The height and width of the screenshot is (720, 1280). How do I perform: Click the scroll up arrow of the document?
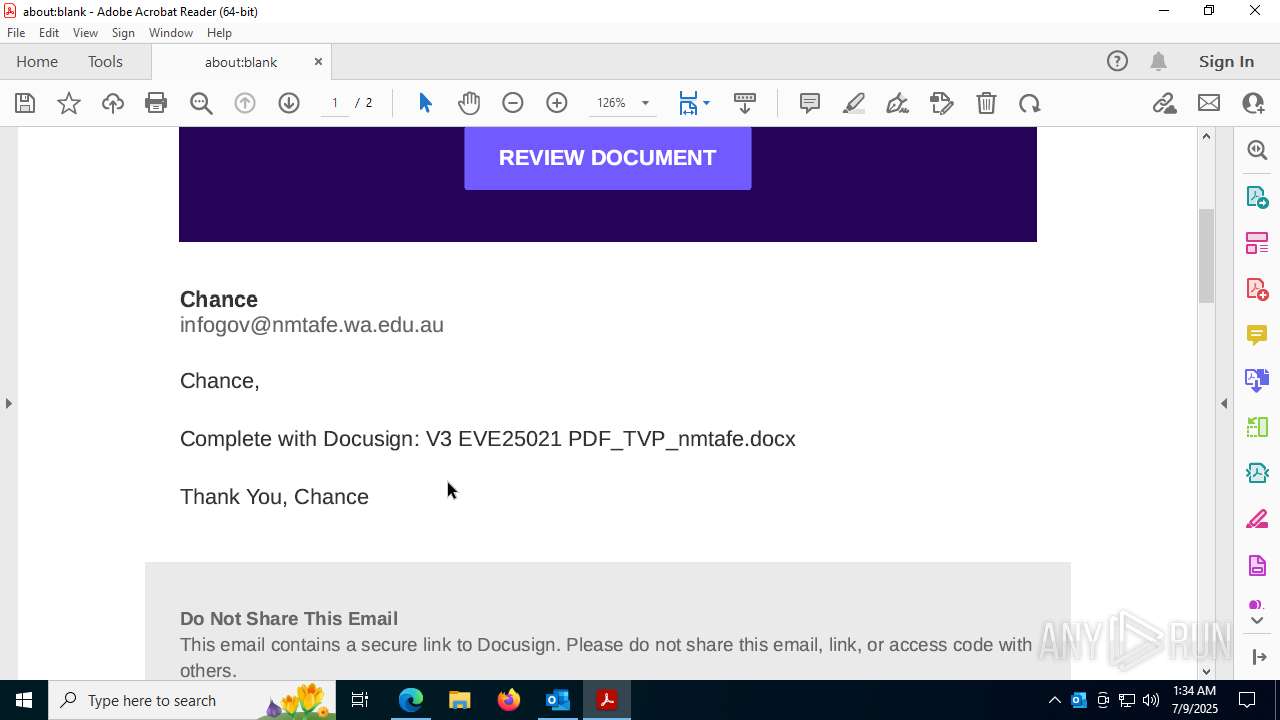pyautogui.click(x=1206, y=136)
